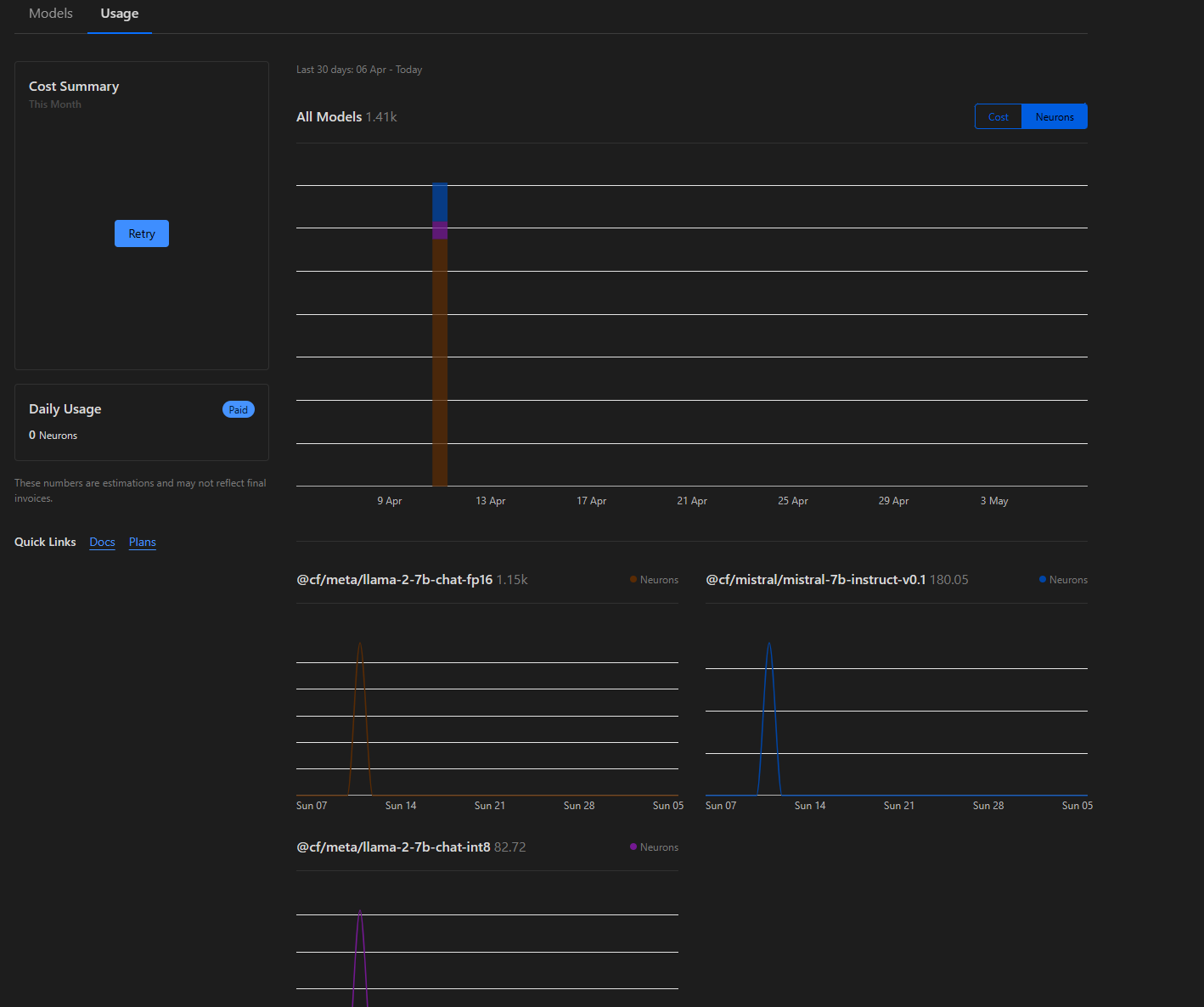
Task: Click the brown segment of the stacked bar
Action: pos(440,363)
